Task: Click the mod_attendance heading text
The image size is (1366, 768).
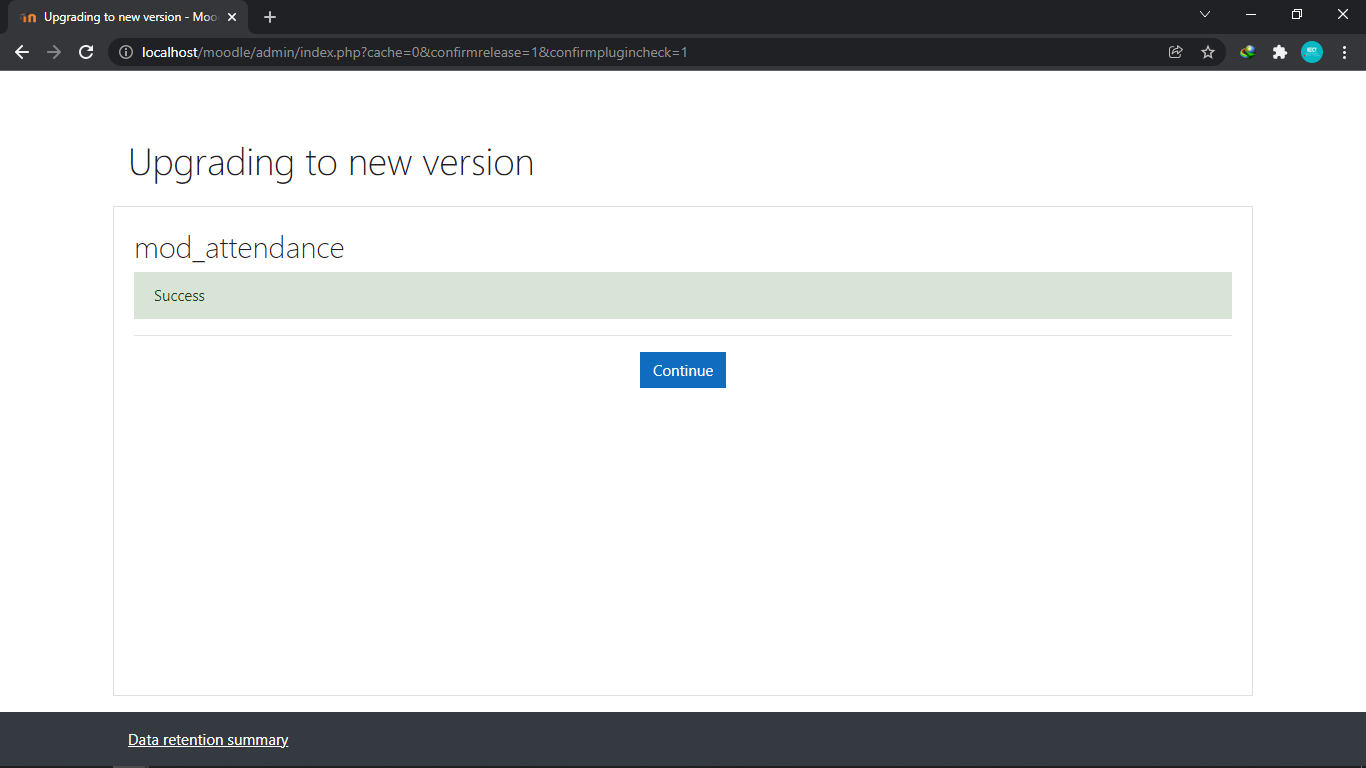Action: (239, 248)
